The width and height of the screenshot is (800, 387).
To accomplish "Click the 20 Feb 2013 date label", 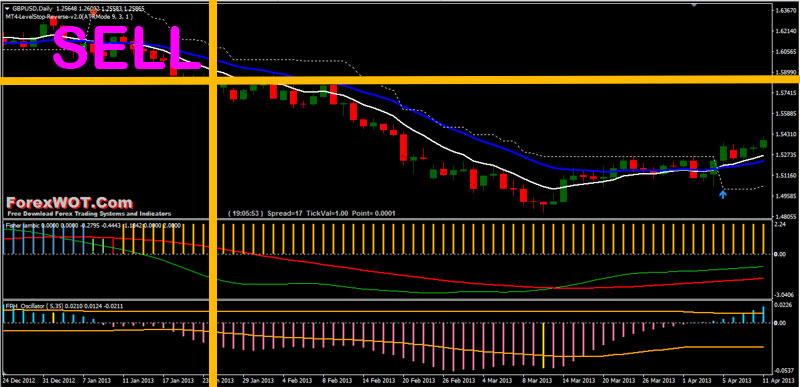I will tap(418, 381).
